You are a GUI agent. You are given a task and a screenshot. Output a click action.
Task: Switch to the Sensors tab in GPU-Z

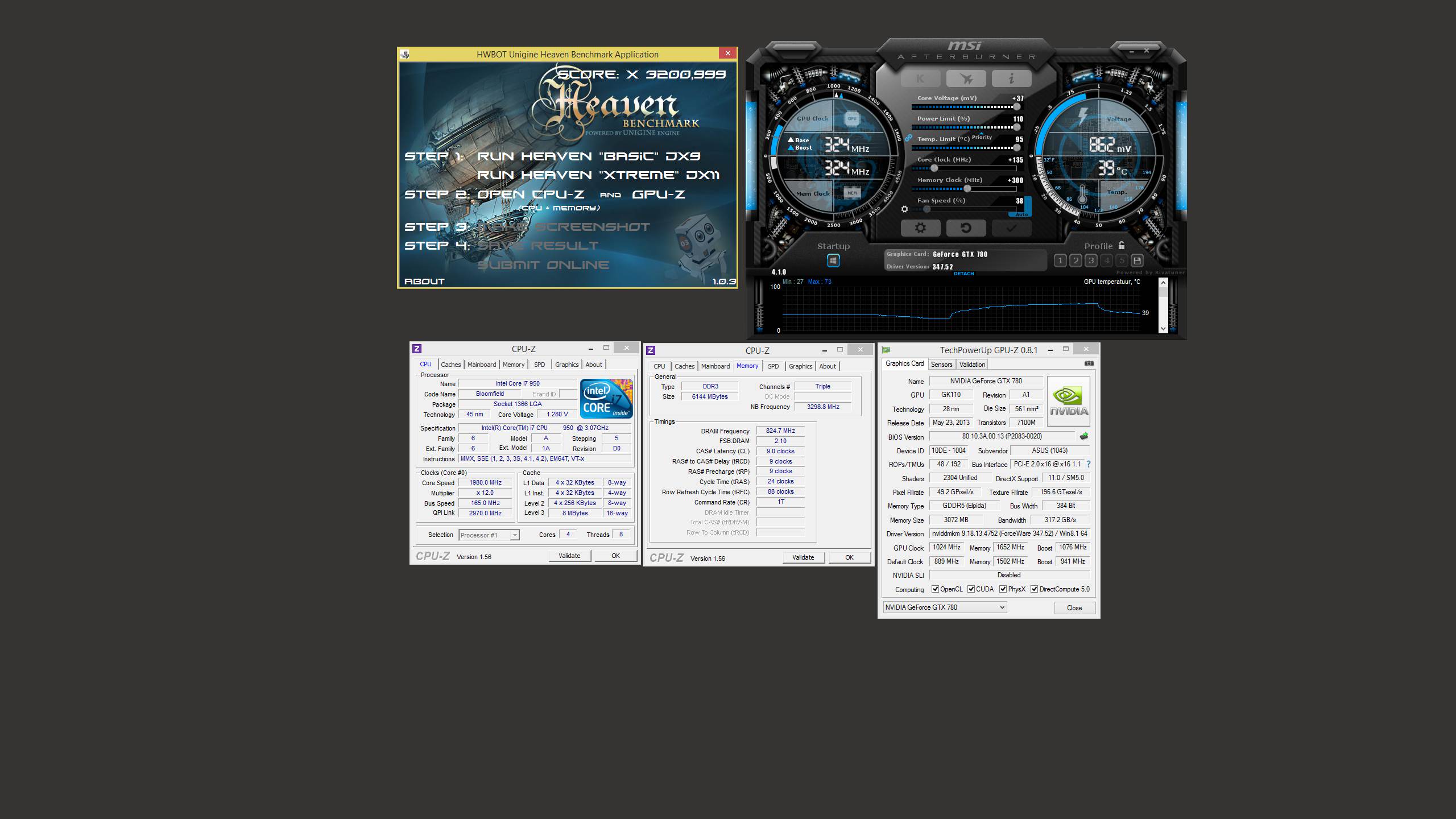[941, 365]
